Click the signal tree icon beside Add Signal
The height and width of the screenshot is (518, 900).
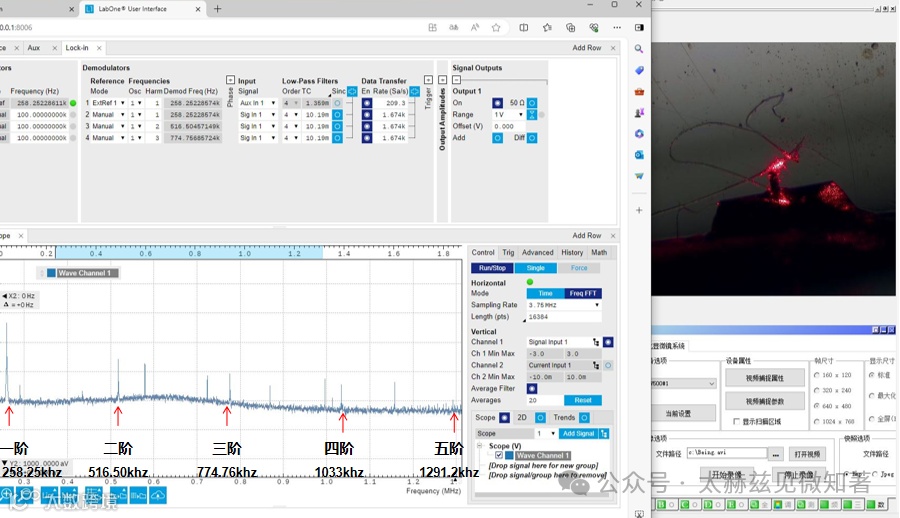tap(604, 434)
